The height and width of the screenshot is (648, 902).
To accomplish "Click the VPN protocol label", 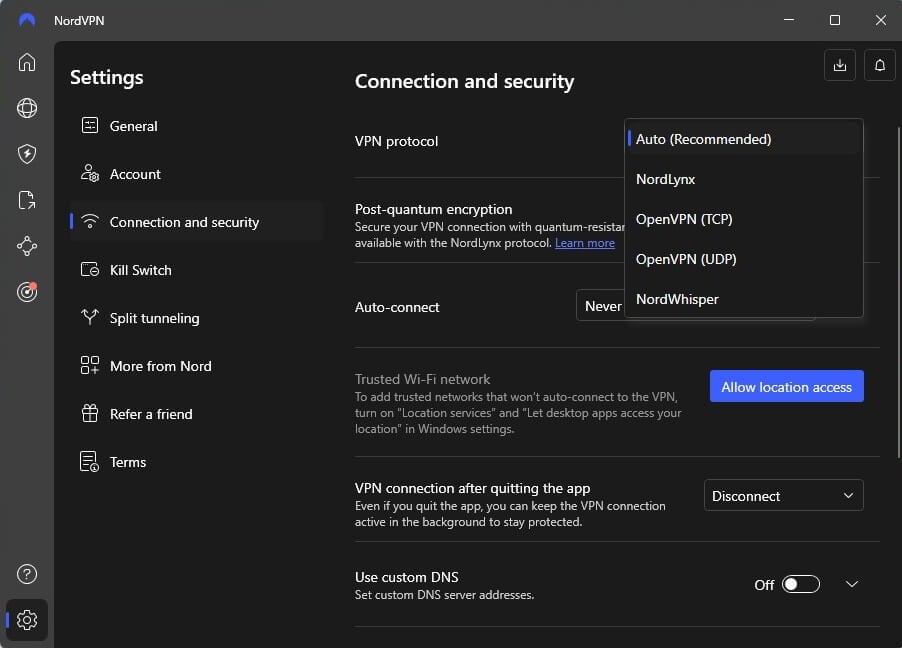I will click(396, 141).
